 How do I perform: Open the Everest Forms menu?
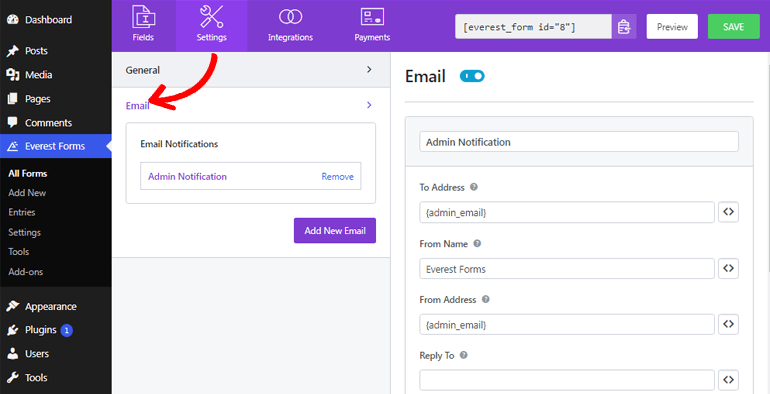point(55,146)
